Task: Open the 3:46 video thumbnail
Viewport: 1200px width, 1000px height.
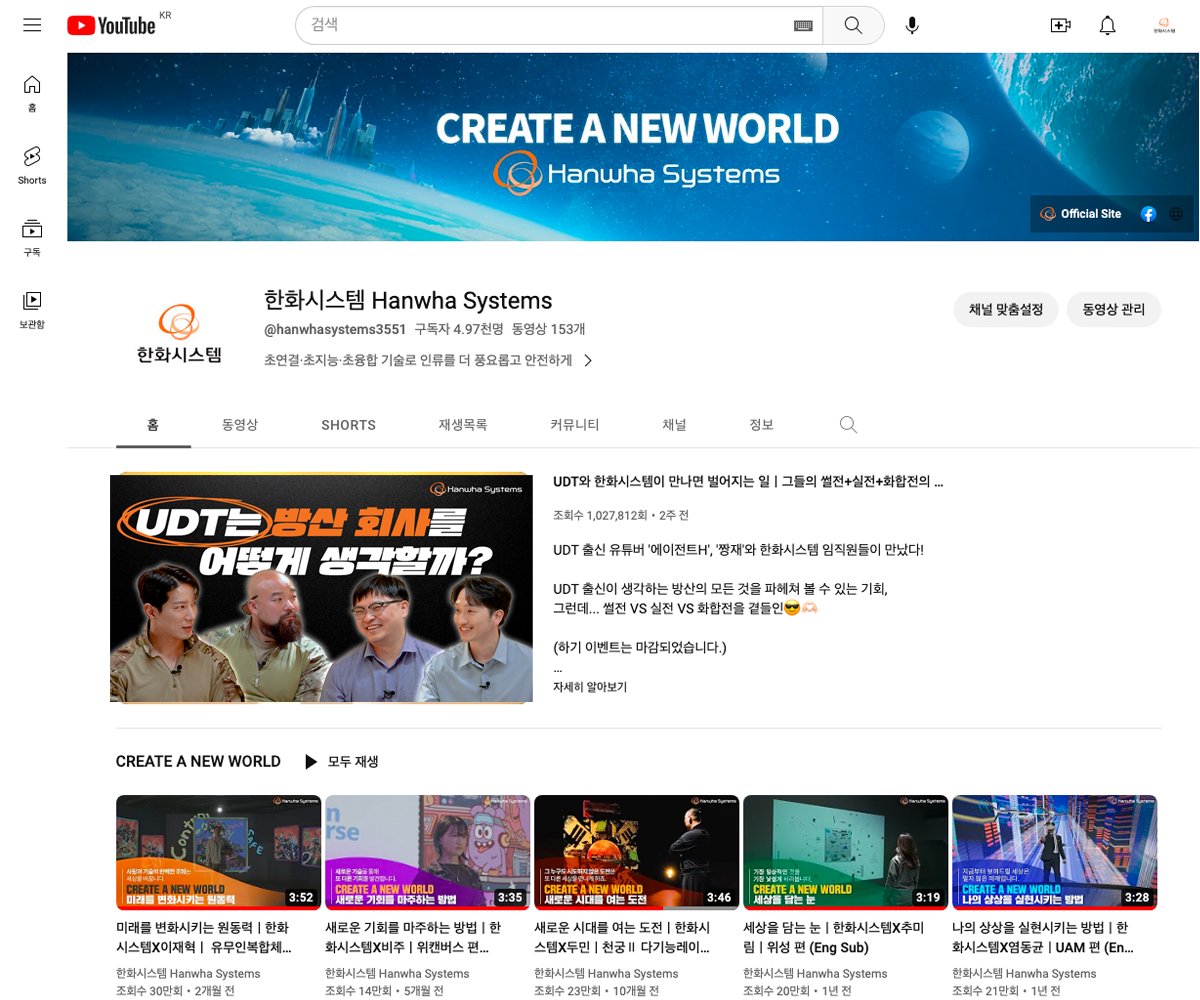Action: [x=636, y=852]
